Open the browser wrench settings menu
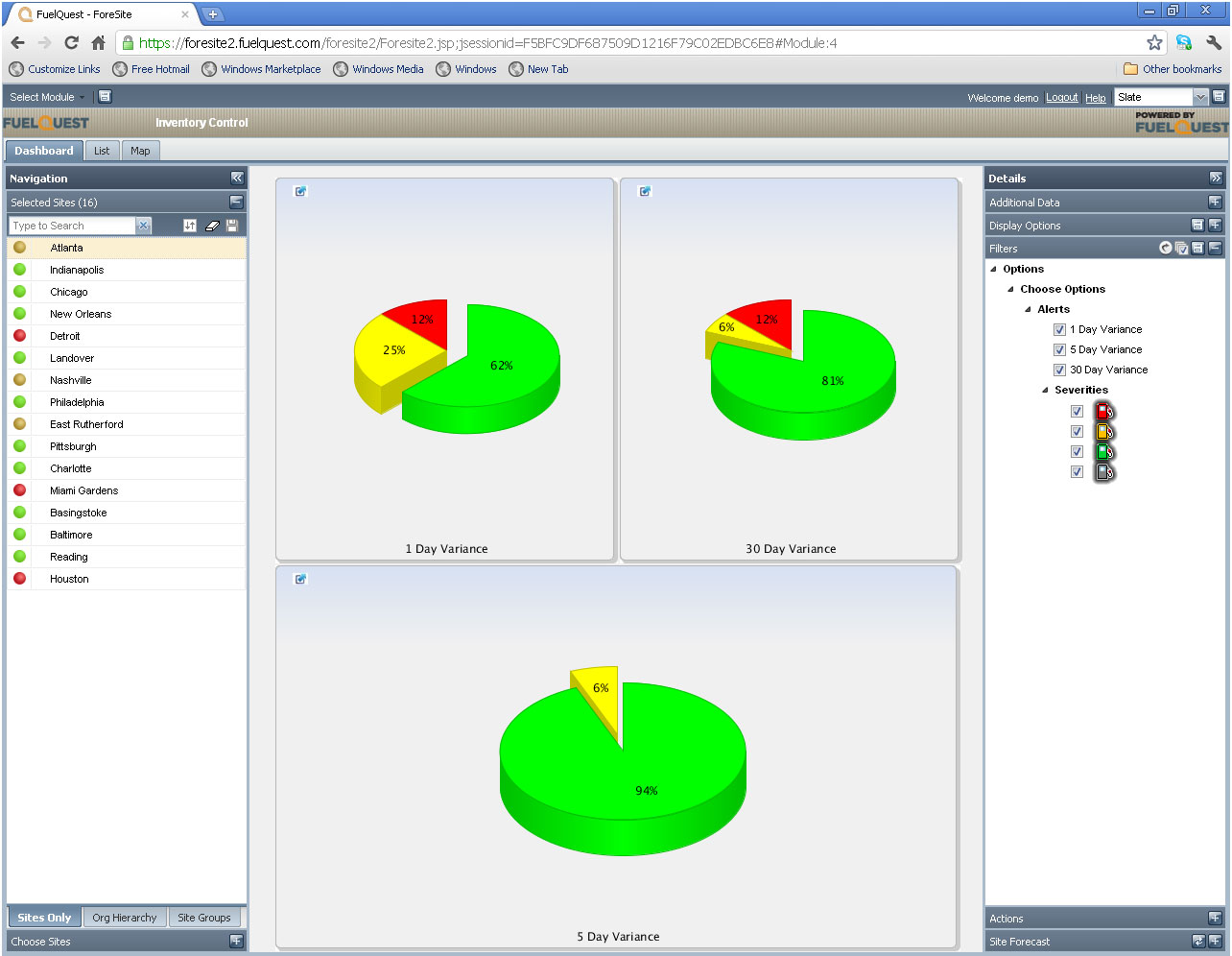This screenshot has height=956, width=1232. click(x=1214, y=42)
